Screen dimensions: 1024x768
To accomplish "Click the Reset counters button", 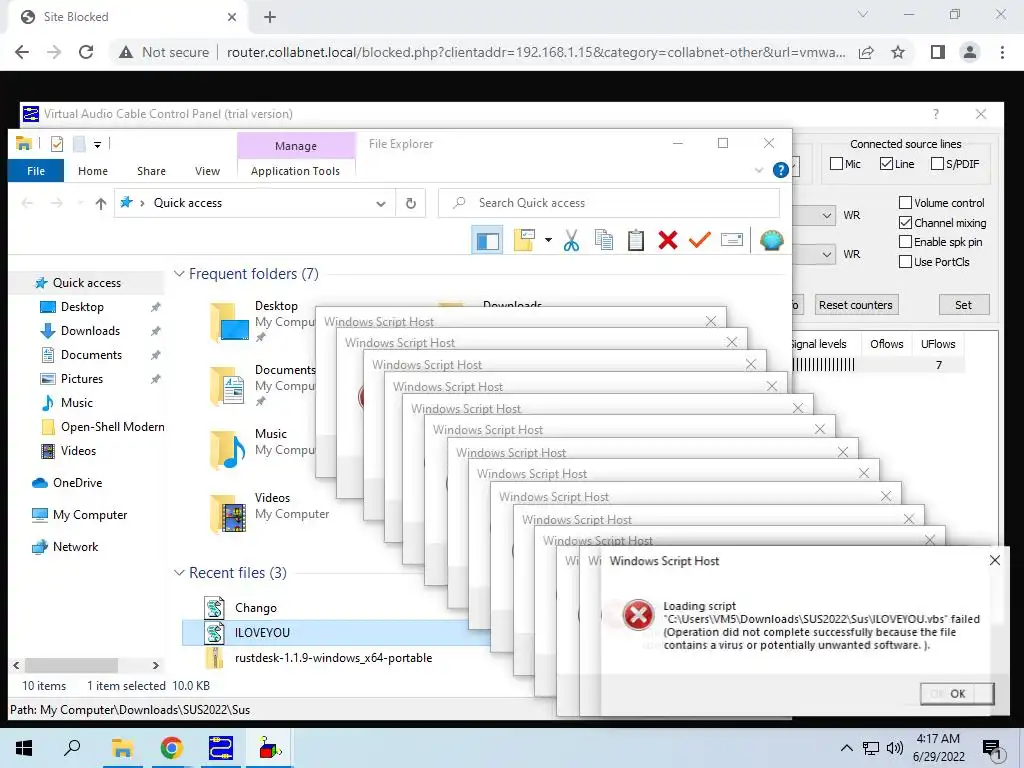I will pos(856,305).
